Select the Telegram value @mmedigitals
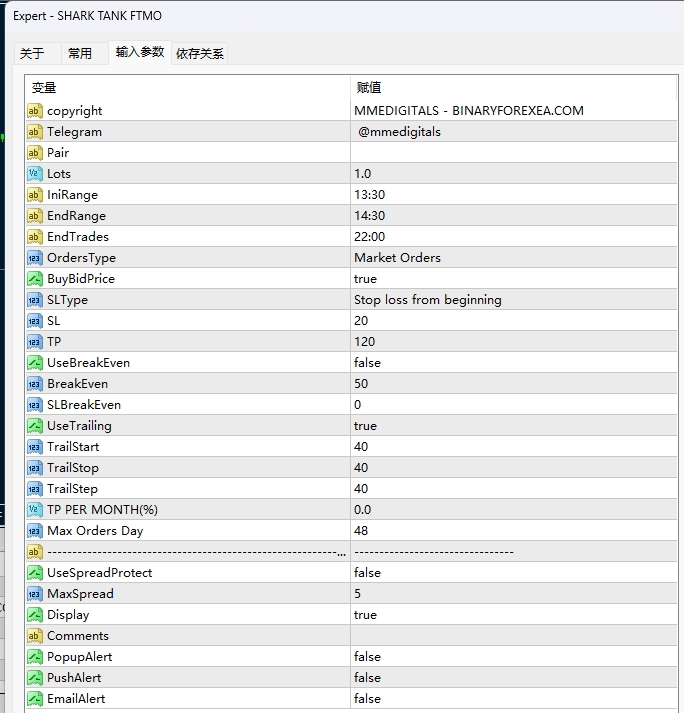This screenshot has height=713, width=684. (x=399, y=132)
